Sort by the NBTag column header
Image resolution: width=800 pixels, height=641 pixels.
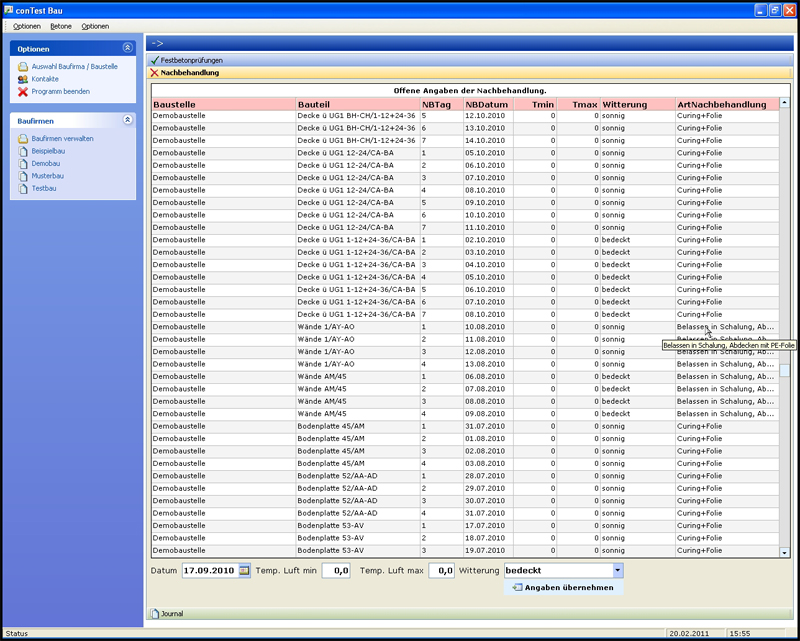441,105
